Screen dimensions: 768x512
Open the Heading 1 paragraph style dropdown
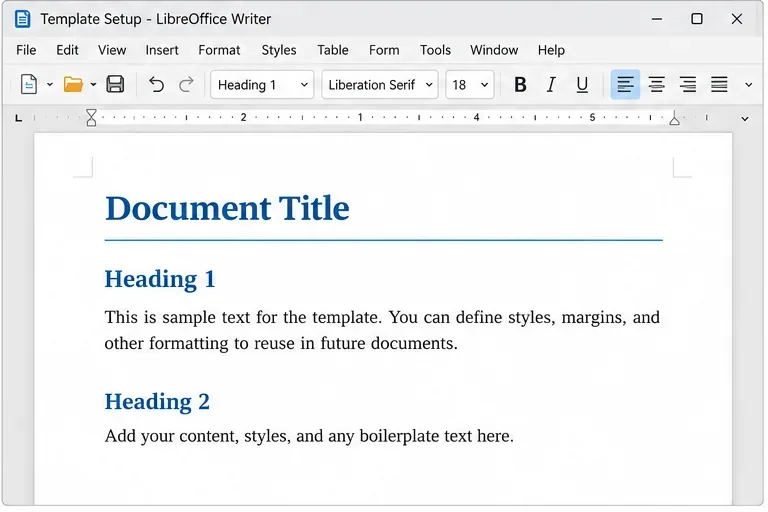coord(262,85)
